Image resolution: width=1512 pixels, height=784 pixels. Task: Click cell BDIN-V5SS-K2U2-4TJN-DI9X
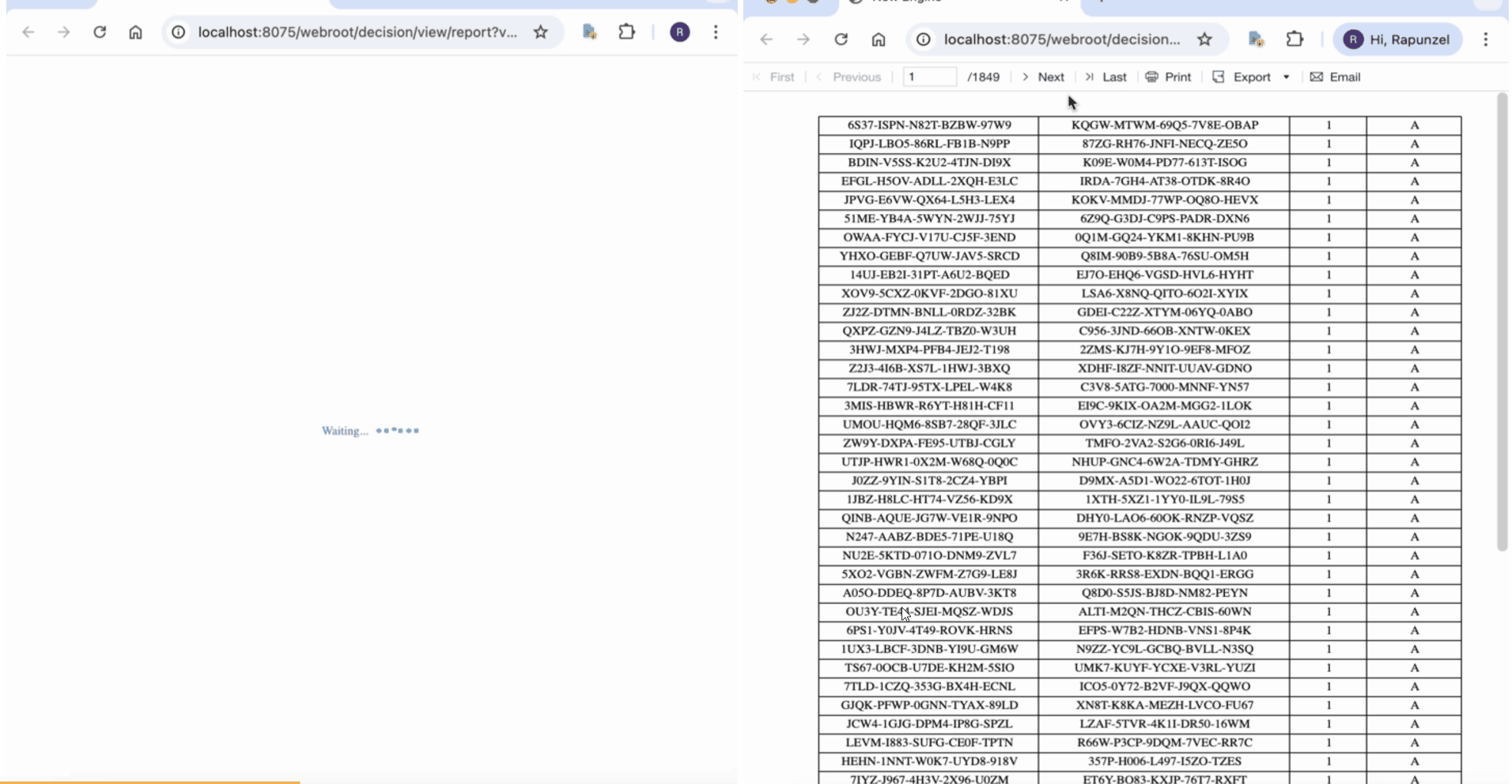click(928, 162)
